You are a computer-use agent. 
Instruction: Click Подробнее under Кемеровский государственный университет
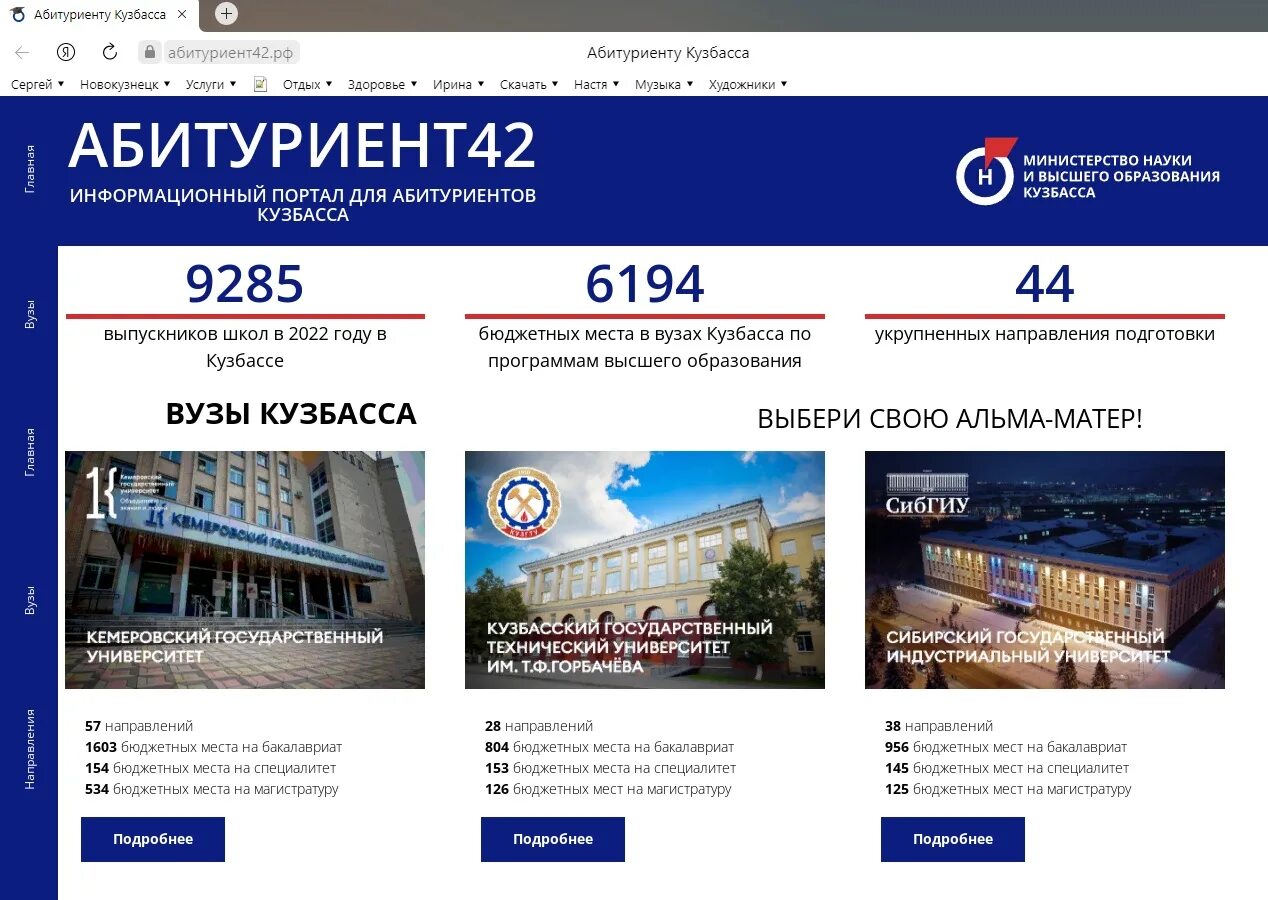[153, 839]
